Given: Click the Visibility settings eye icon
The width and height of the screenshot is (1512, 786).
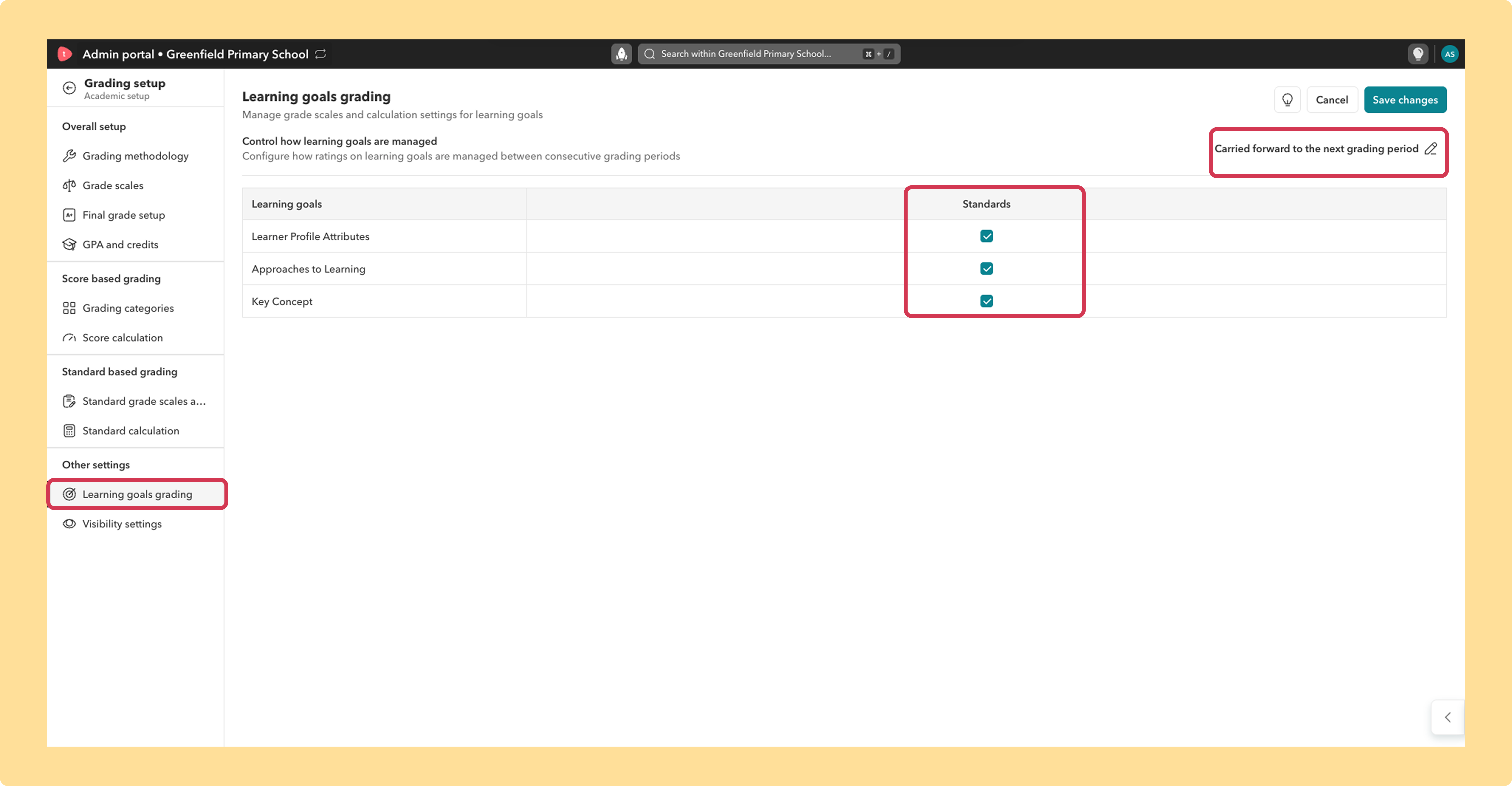Looking at the screenshot, I should point(69,524).
